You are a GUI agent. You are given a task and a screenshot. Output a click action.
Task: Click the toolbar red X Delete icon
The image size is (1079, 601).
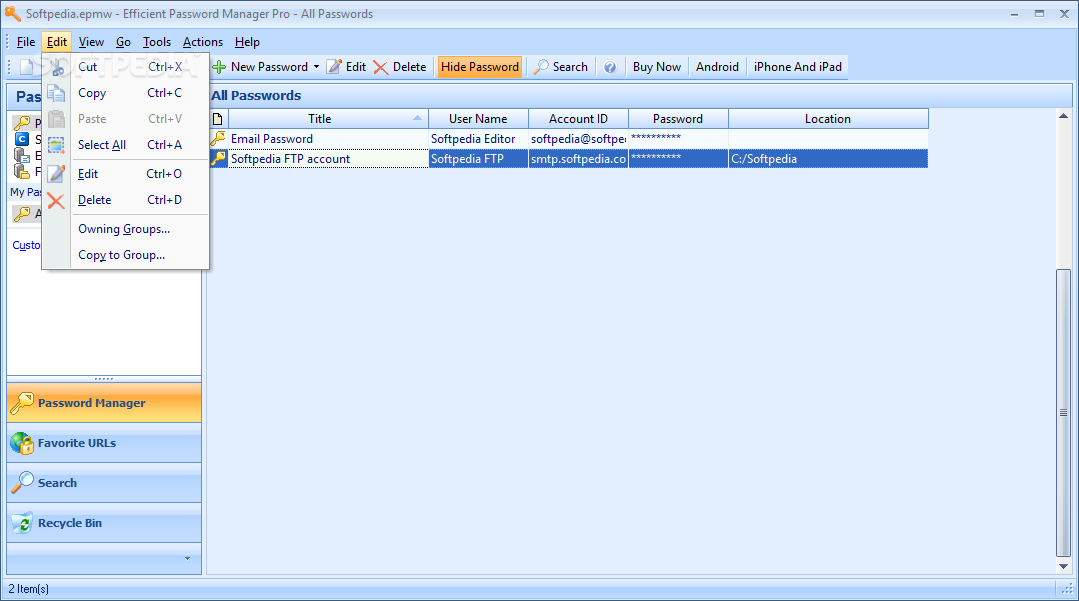coord(381,67)
